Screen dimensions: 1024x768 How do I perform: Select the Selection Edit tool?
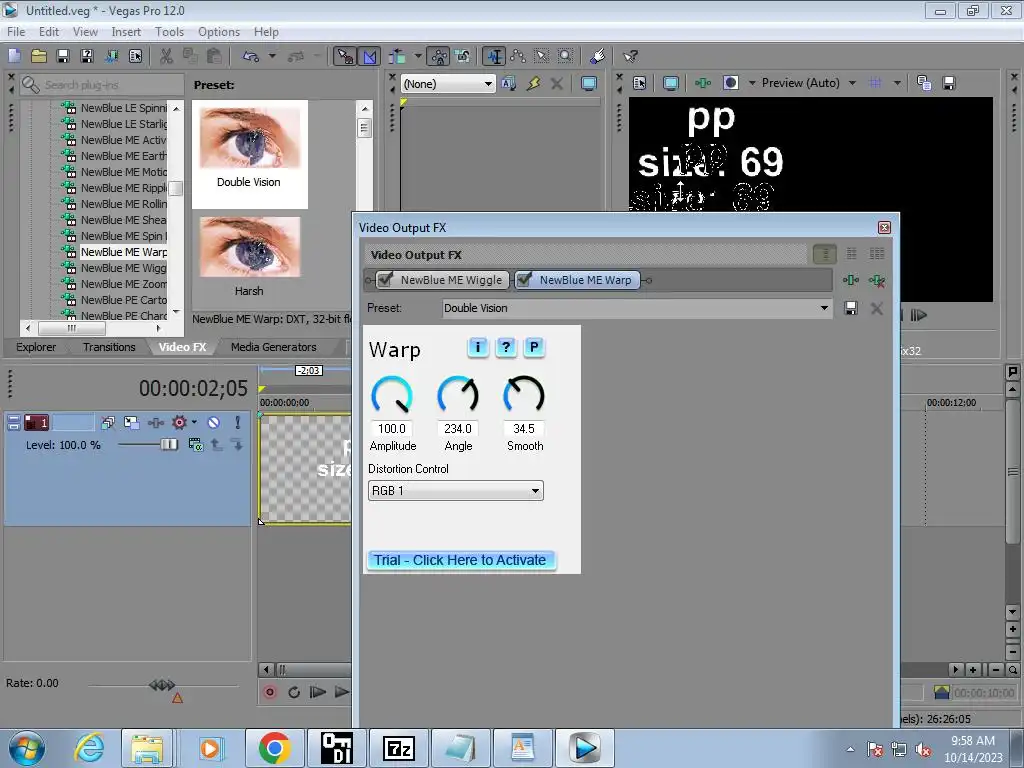542,57
